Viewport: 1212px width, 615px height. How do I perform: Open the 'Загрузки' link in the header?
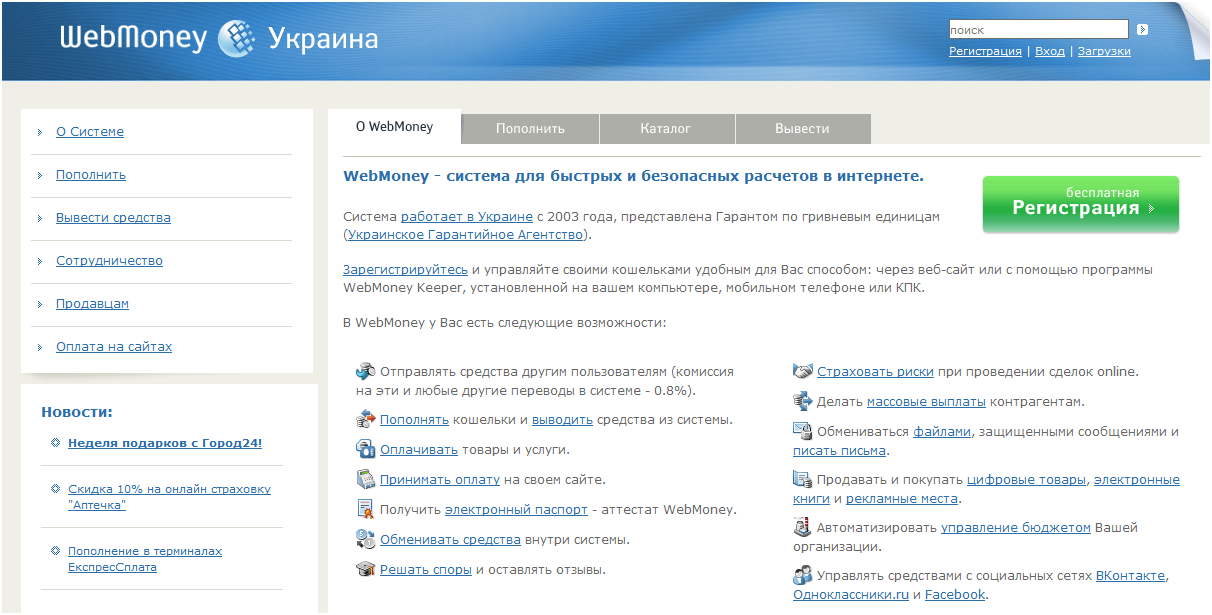[x=1104, y=51]
